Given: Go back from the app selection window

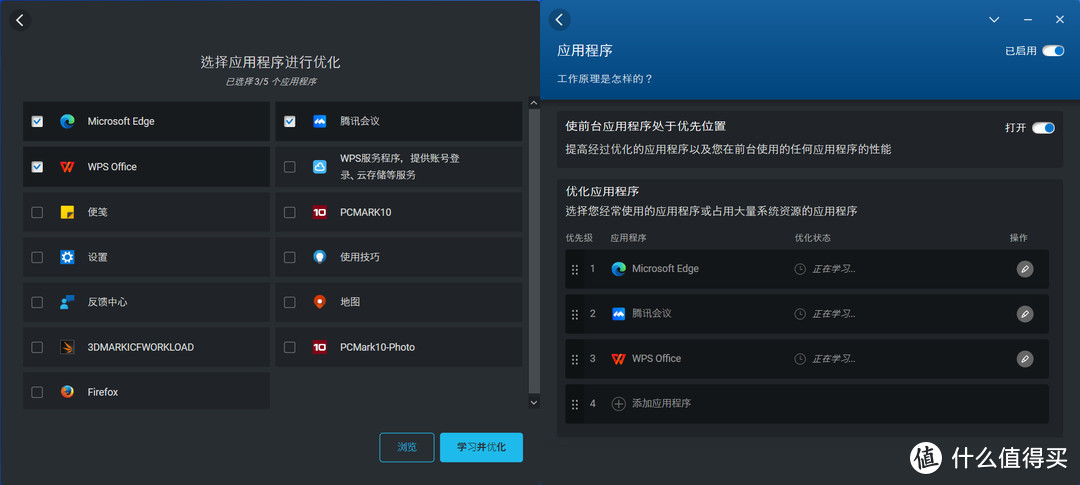Looking at the screenshot, I should click(x=20, y=20).
